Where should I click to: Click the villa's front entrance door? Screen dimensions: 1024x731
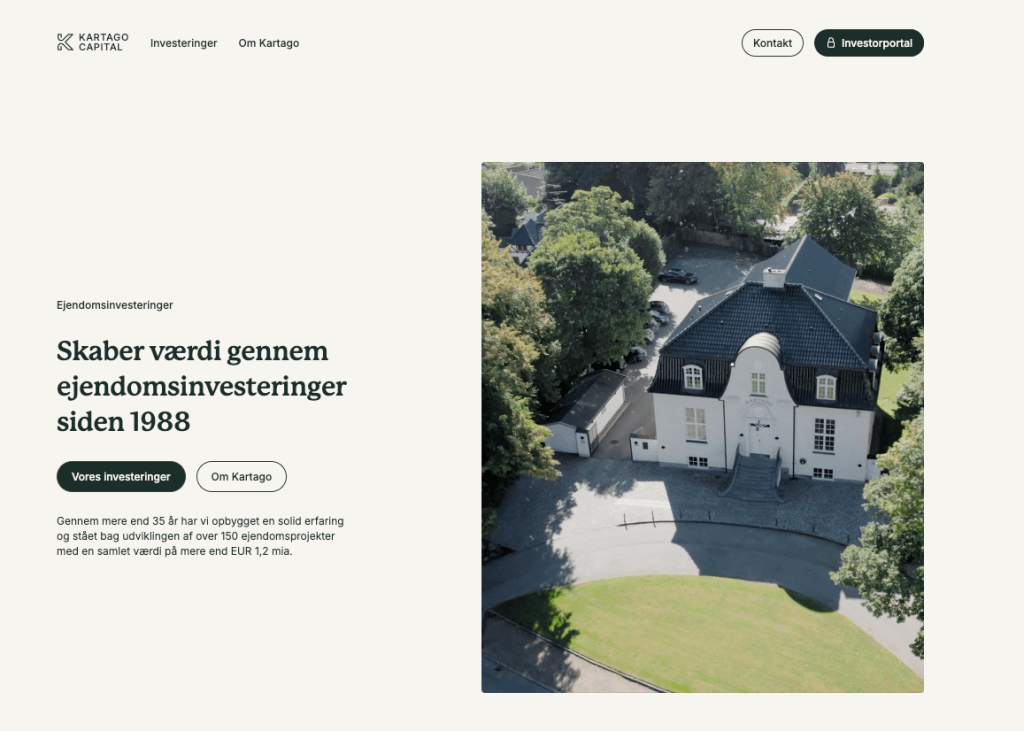click(x=759, y=437)
